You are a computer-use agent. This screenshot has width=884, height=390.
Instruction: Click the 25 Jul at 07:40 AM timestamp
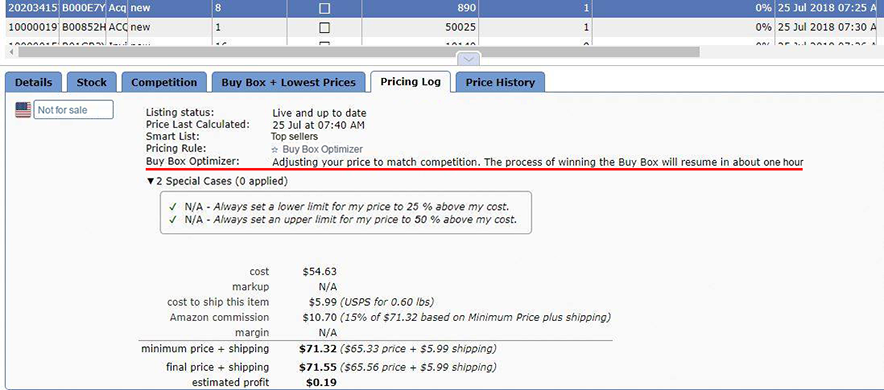tap(318, 125)
